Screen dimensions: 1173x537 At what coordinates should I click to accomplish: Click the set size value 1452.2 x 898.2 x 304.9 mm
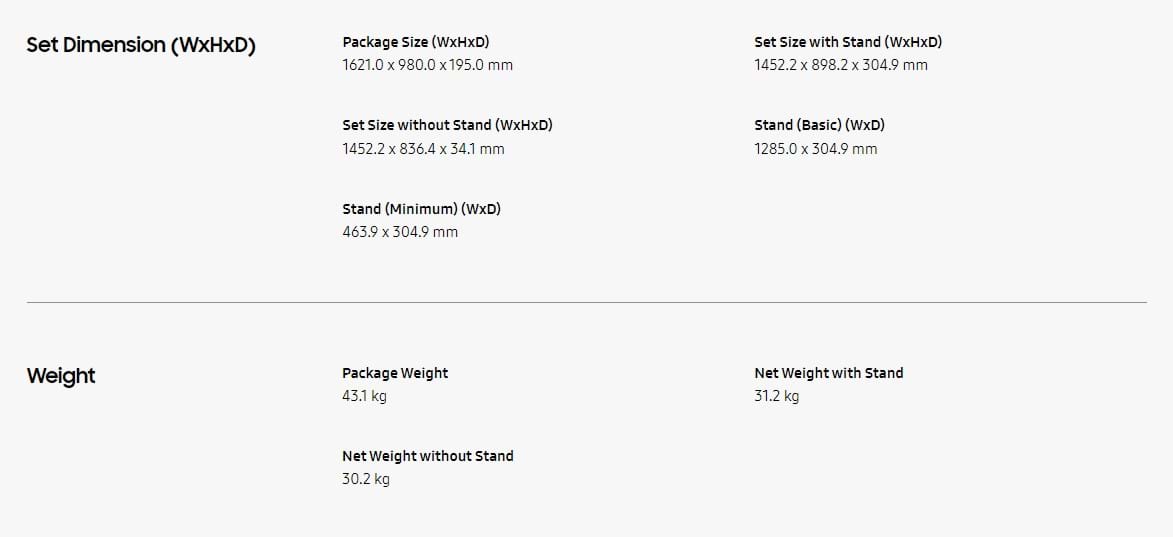840,65
